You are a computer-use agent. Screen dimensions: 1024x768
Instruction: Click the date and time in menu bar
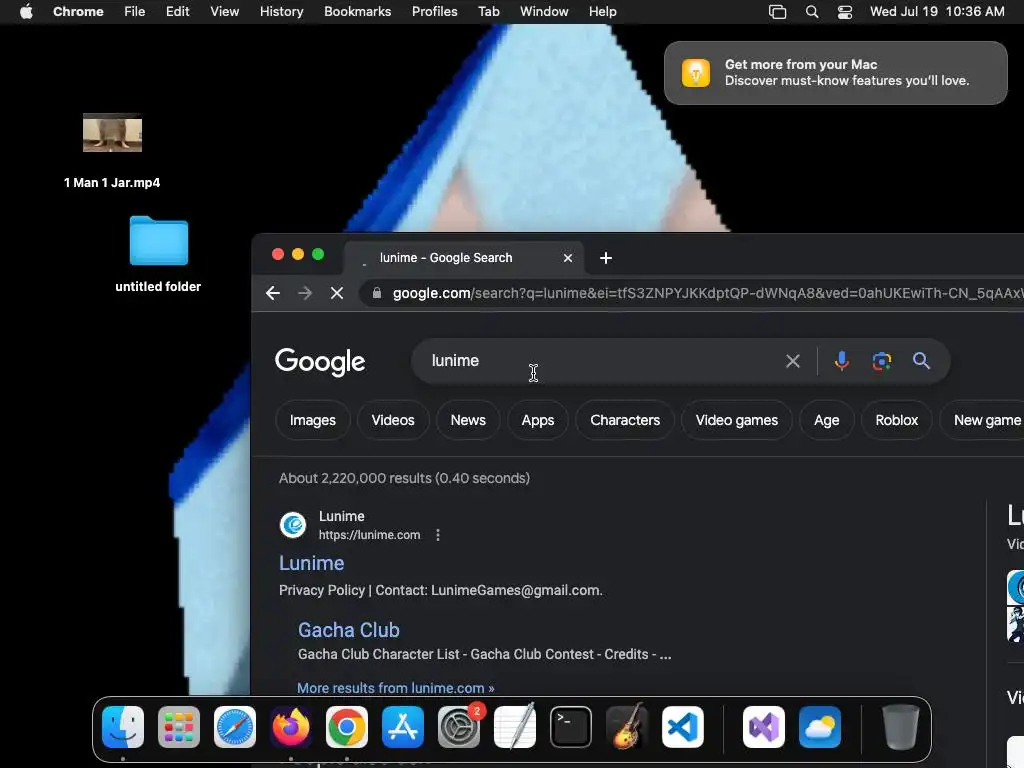[937, 12]
